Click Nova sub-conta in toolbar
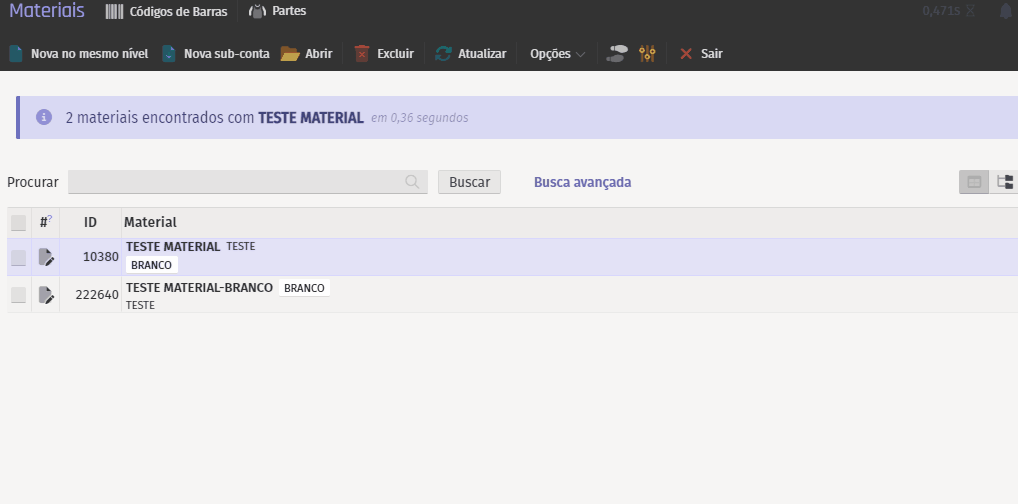 click(x=216, y=54)
